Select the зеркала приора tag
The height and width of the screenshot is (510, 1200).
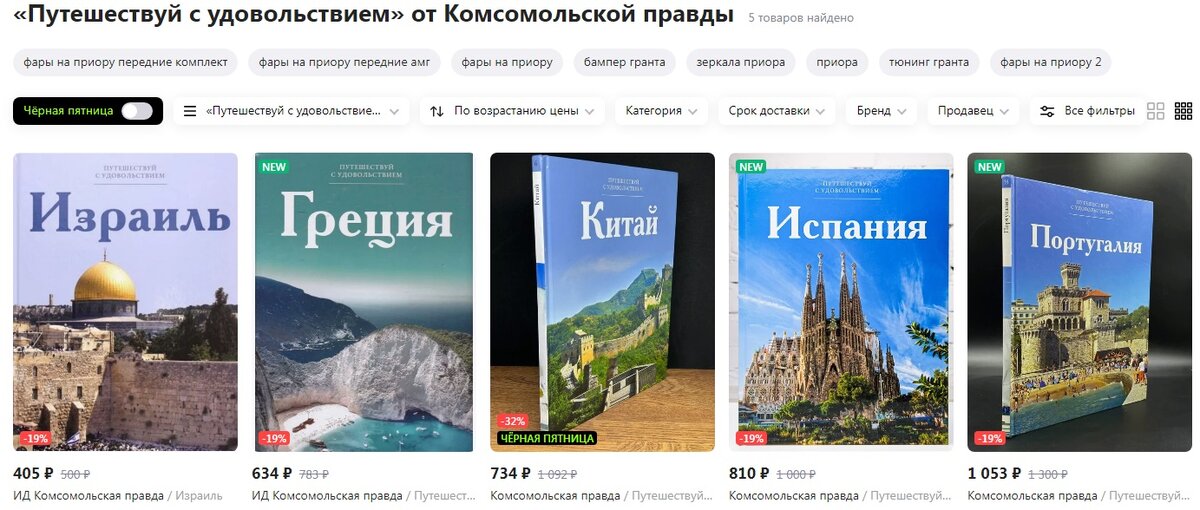tap(741, 62)
